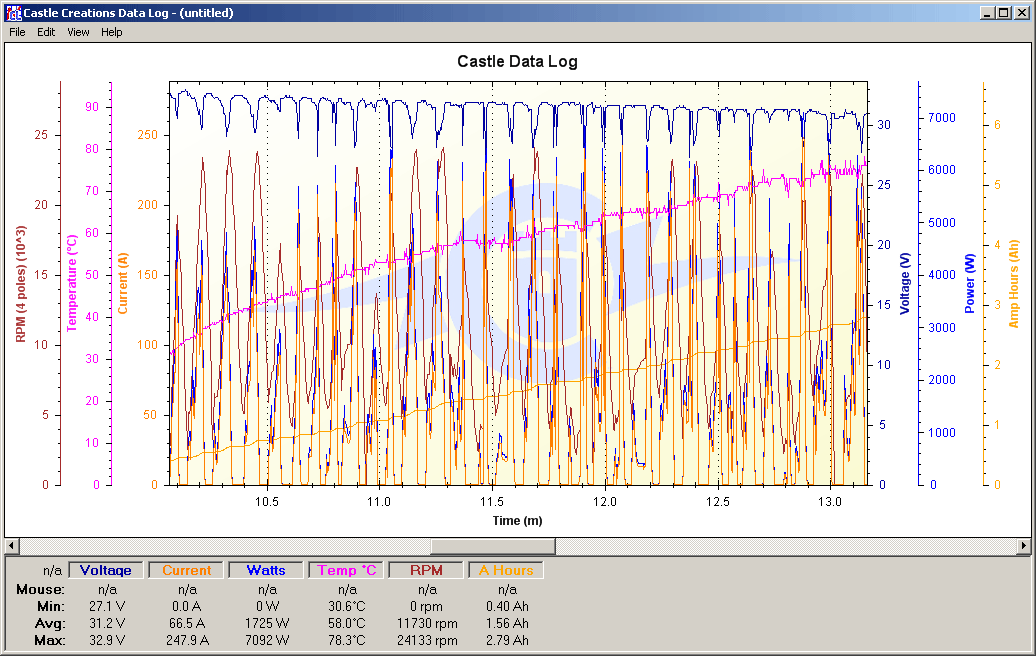Viewport: 1036px width, 656px height.
Task: Click the 12.0 tick on the time axis
Action: point(605,501)
